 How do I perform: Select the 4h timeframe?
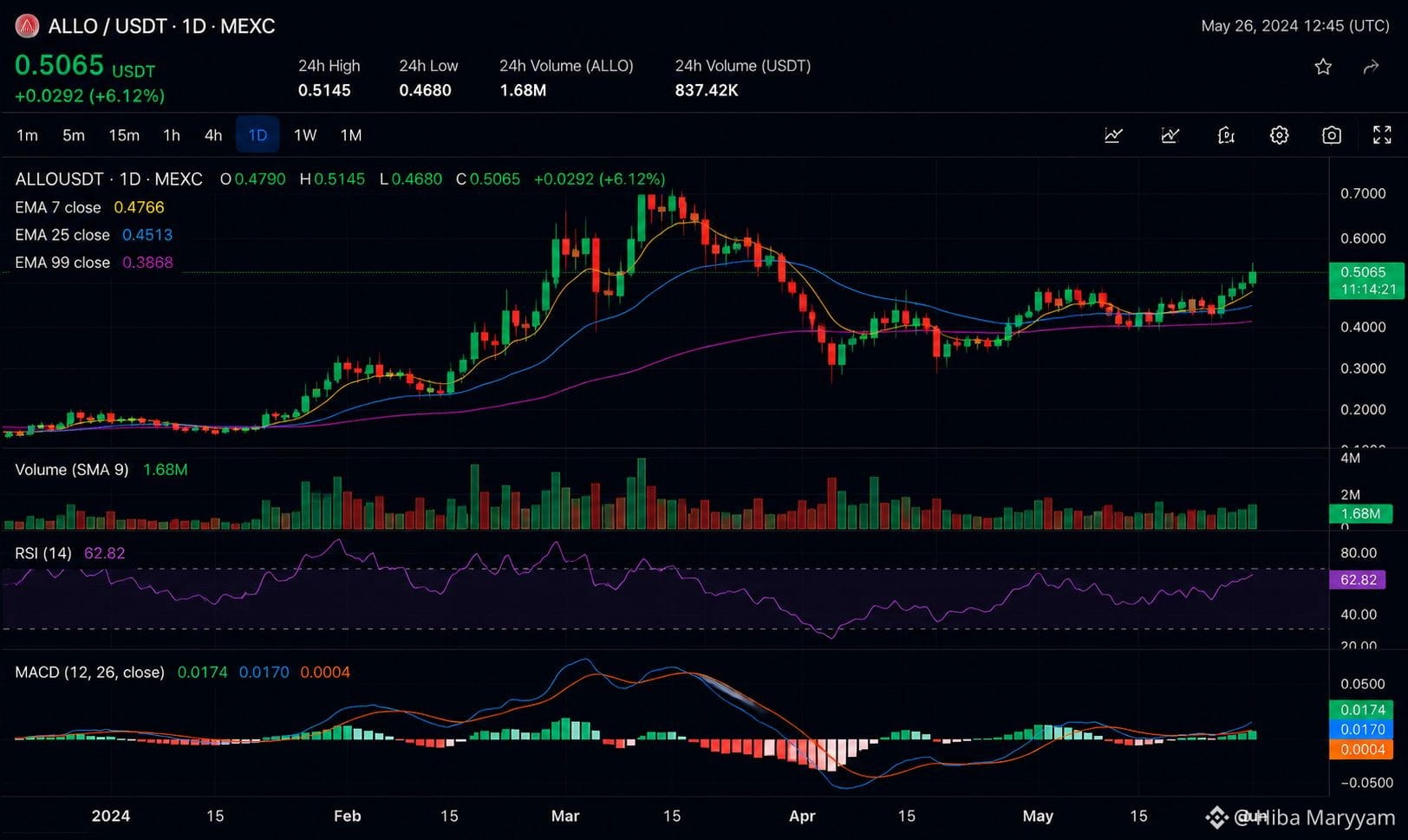(213, 135)
